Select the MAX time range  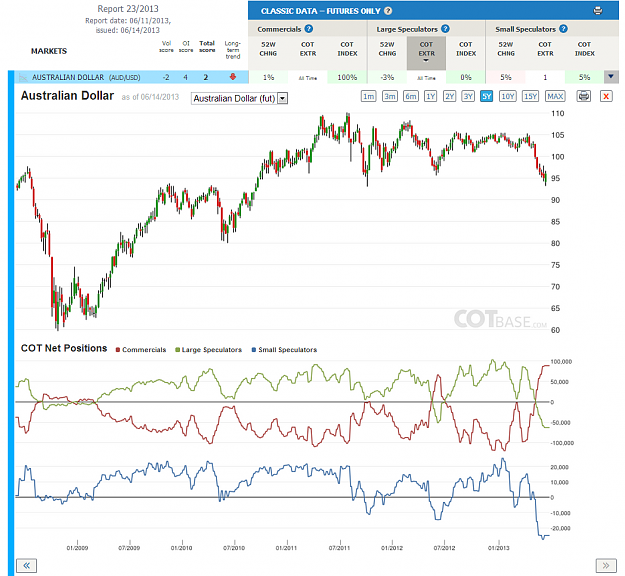click(x=555, y=96)
